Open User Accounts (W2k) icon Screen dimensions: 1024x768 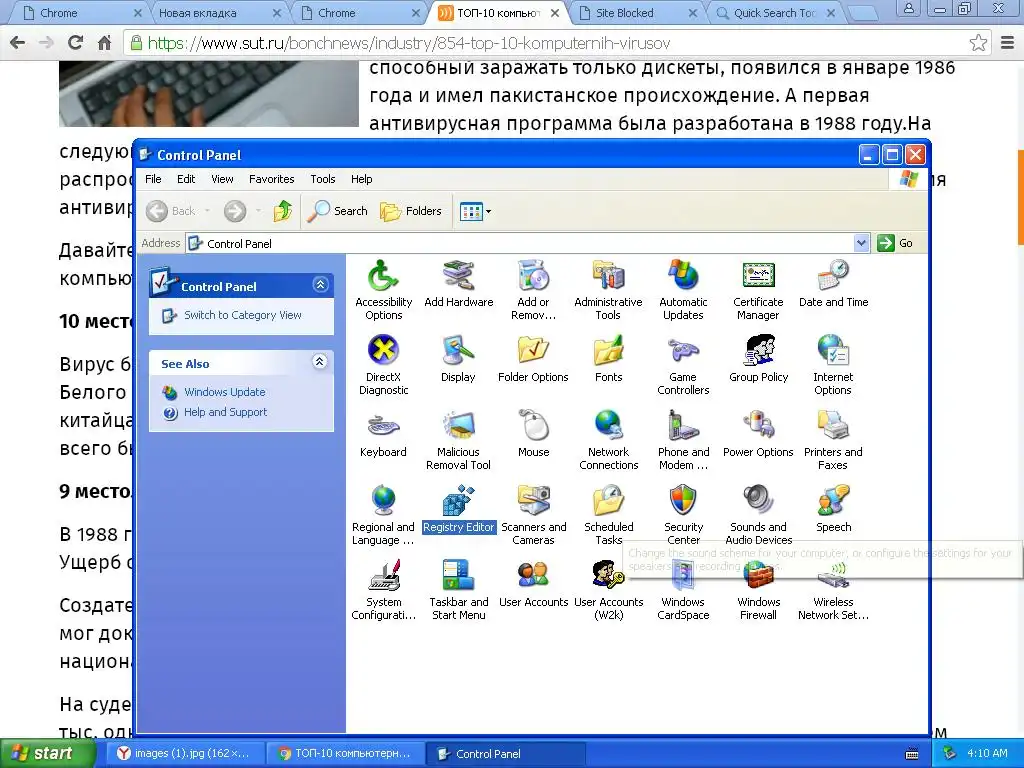608,576
